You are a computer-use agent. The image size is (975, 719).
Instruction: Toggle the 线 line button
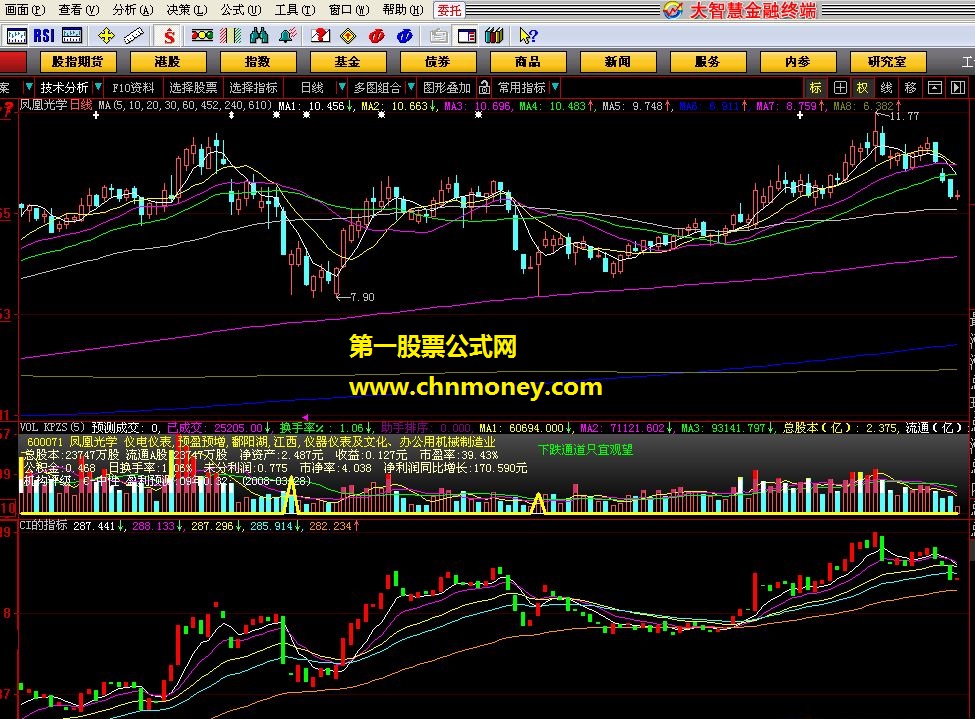tap(887, 88)
